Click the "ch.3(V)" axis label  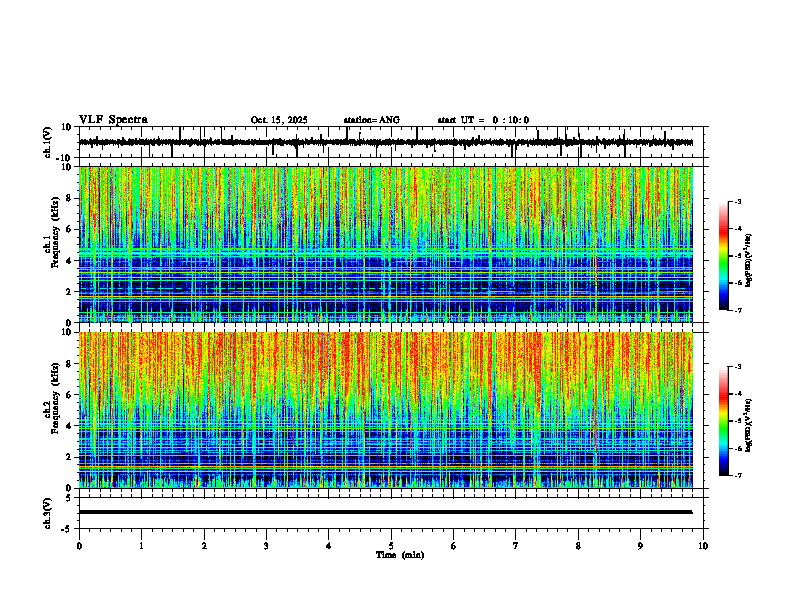(47, 513)
